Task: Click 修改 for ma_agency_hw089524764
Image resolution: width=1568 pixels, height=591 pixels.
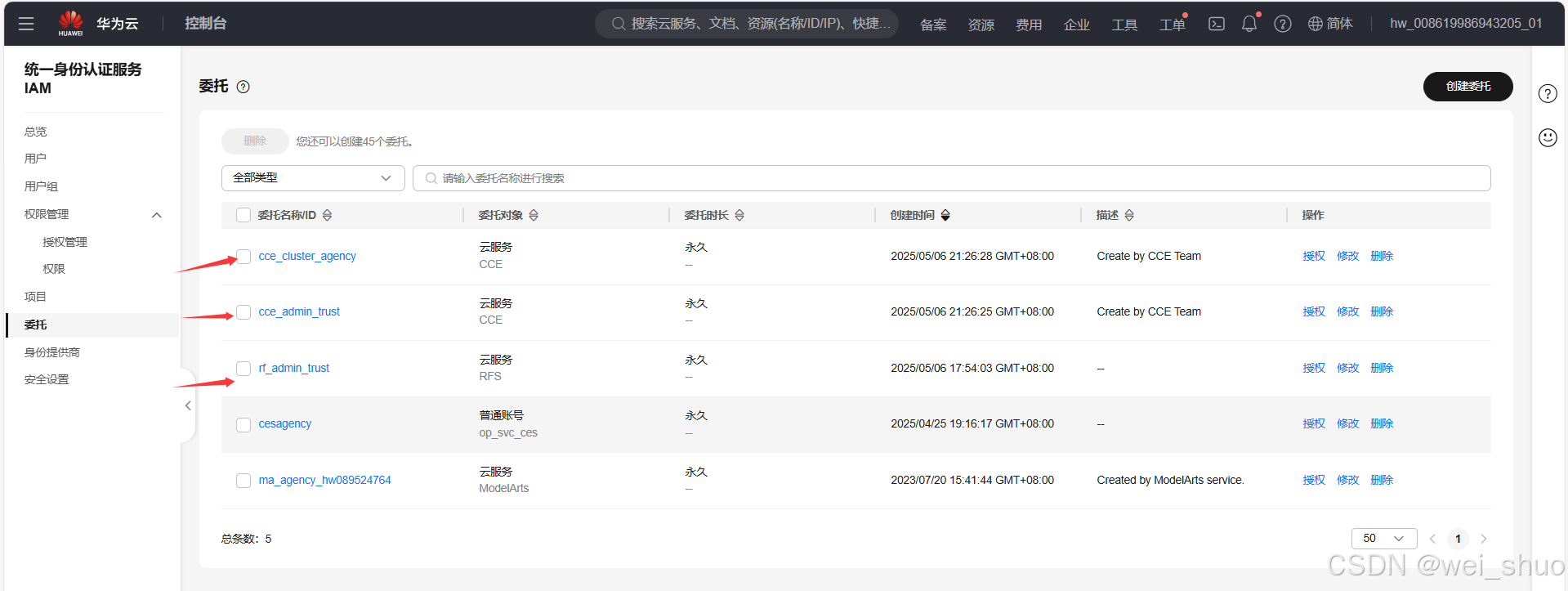Action: [x=1348, y=480]
